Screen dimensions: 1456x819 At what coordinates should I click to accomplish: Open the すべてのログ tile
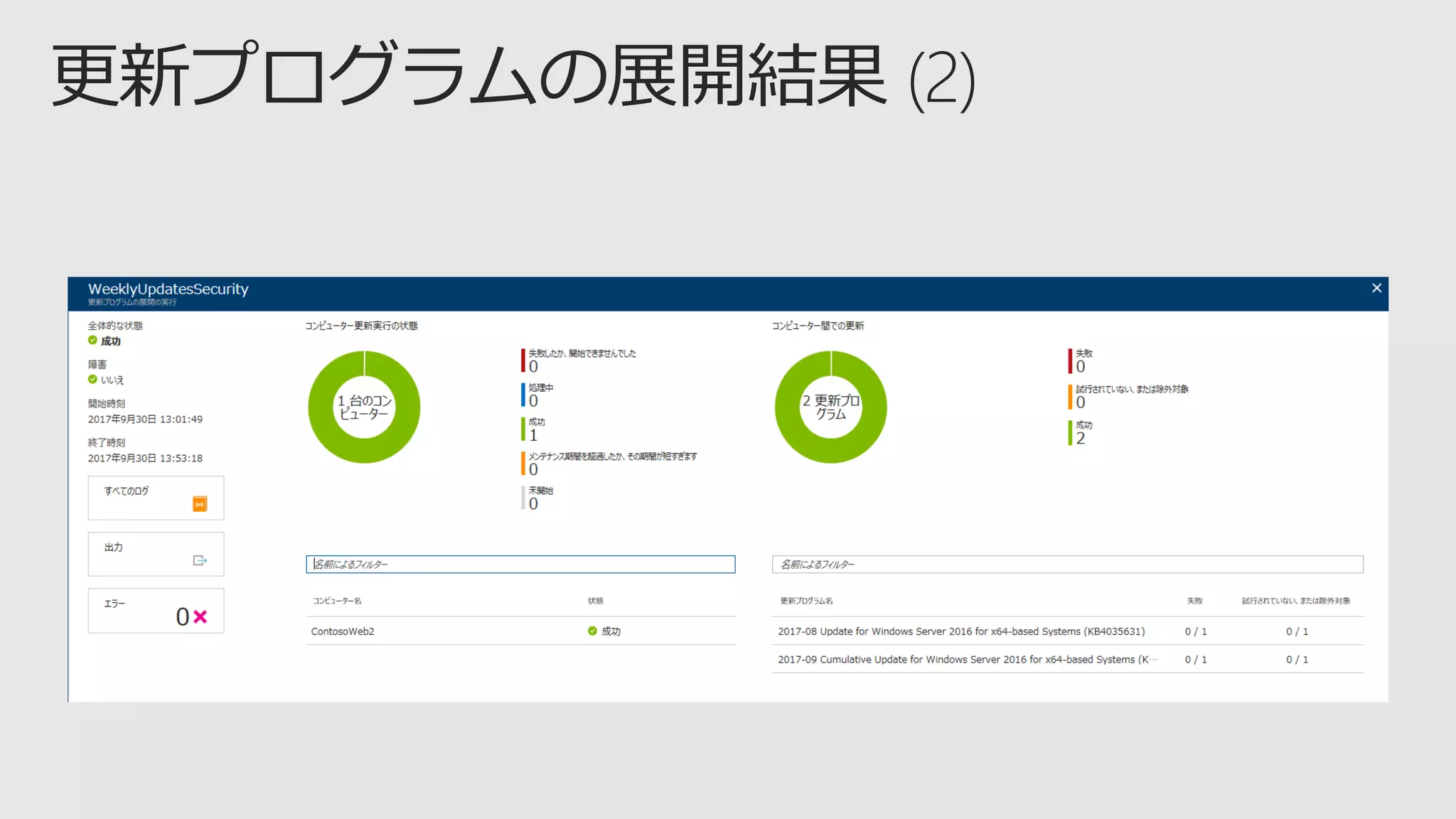[x=156, y=498]
